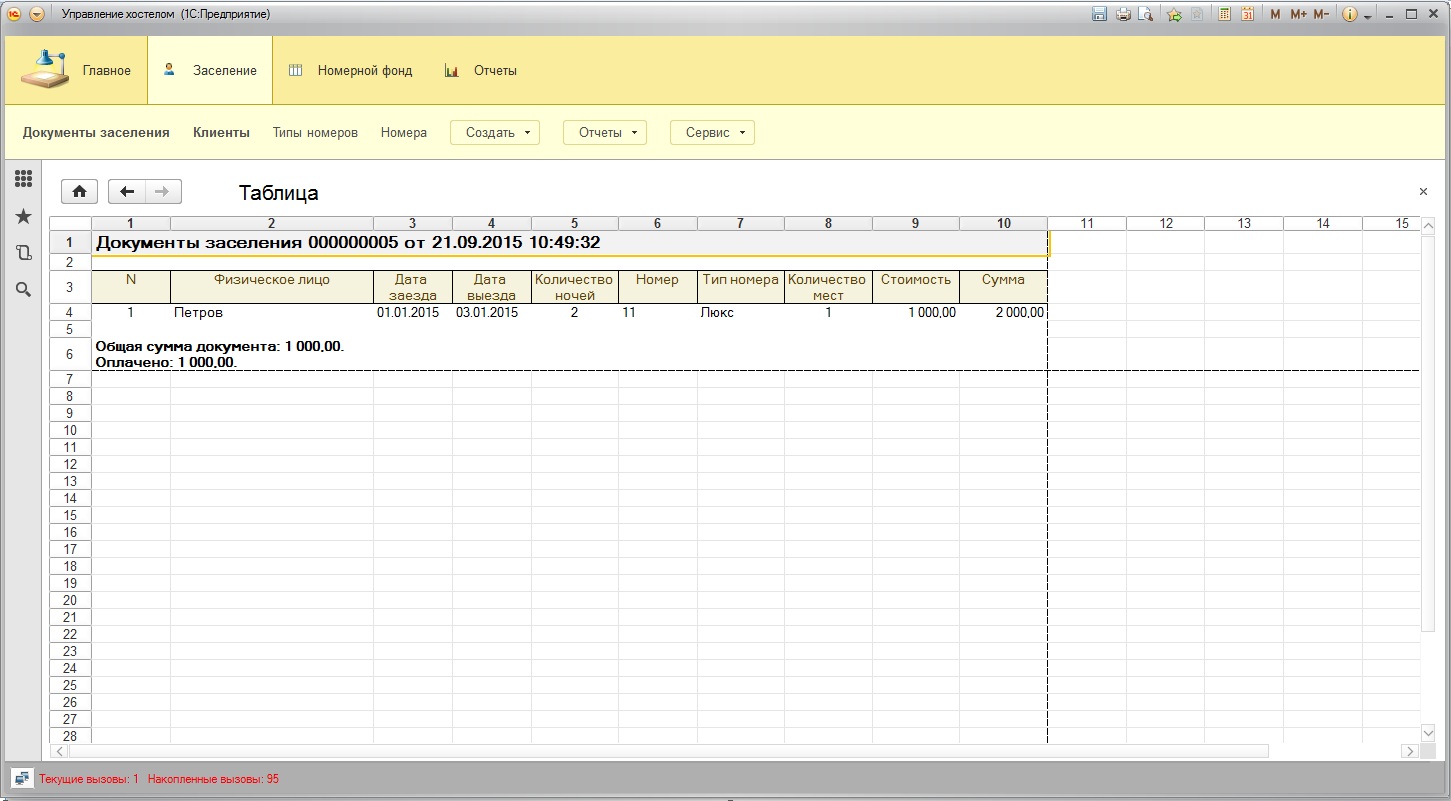The image size is (1451, 801).
Task: Select column header 11 of the spreadsheet
Action: pyautogui.click(x=1087, y=224)
